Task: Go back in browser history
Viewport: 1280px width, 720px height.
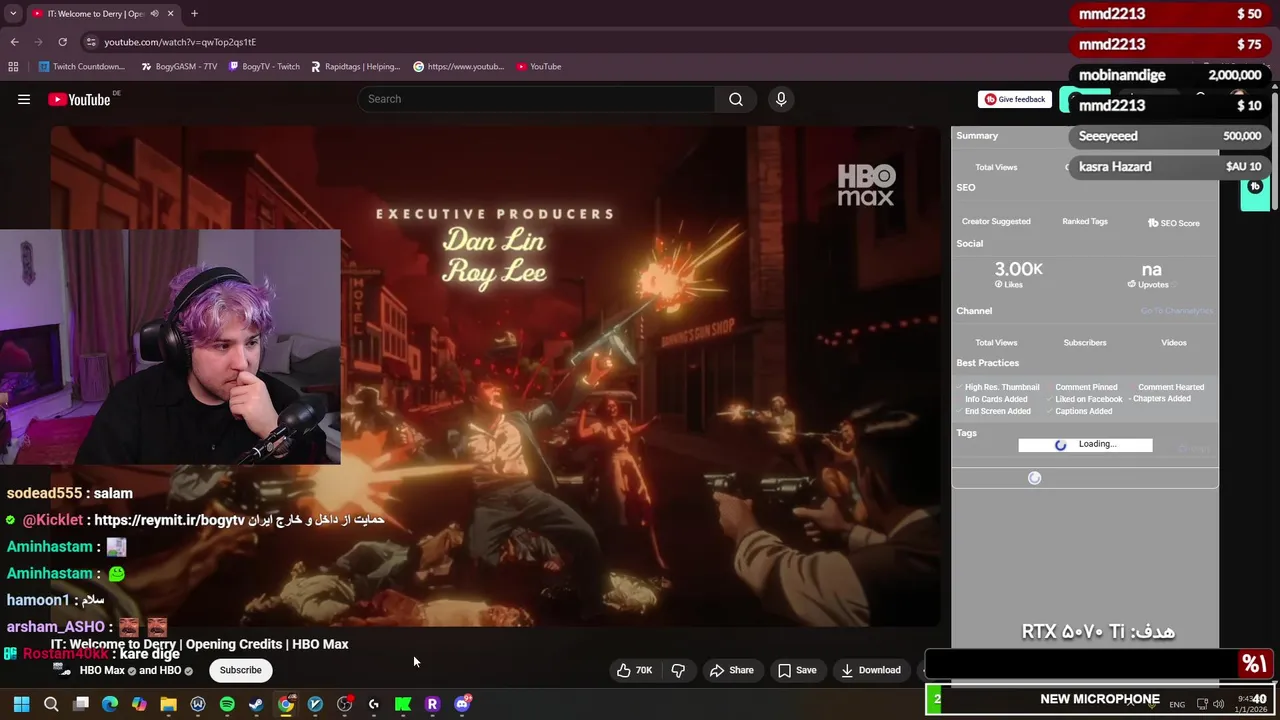Action: coord(14,42)
